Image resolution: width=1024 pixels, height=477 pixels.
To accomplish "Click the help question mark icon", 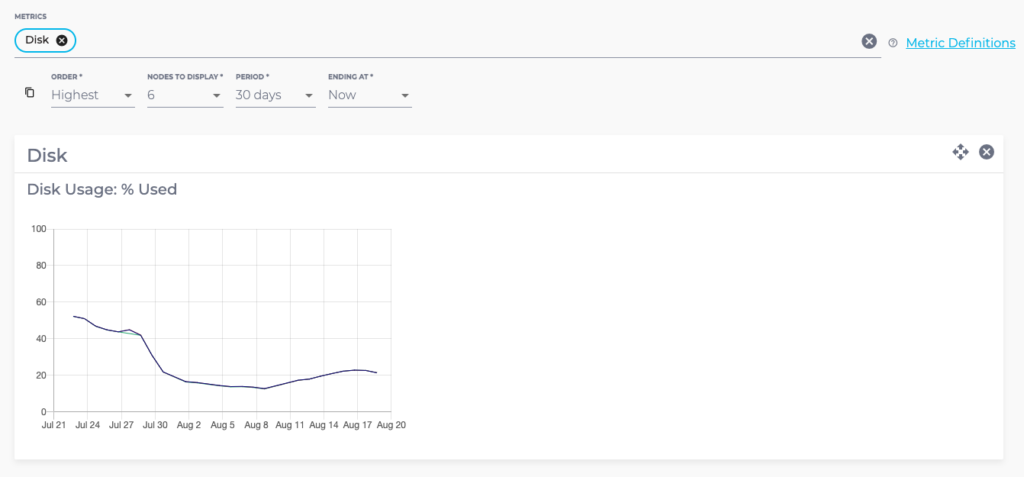I will pyautogui.click(x=893, y=43).
